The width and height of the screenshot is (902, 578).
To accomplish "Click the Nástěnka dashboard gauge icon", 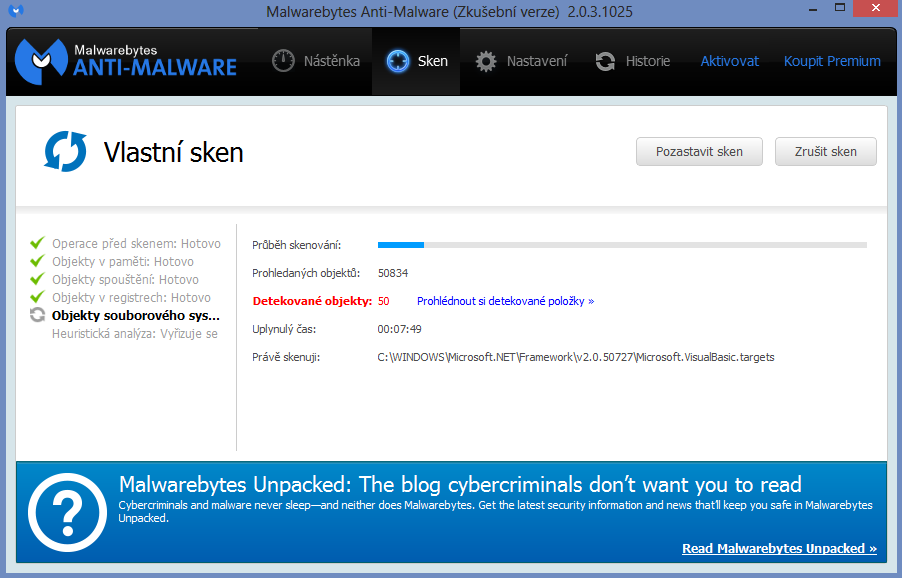I will (285, 61).
